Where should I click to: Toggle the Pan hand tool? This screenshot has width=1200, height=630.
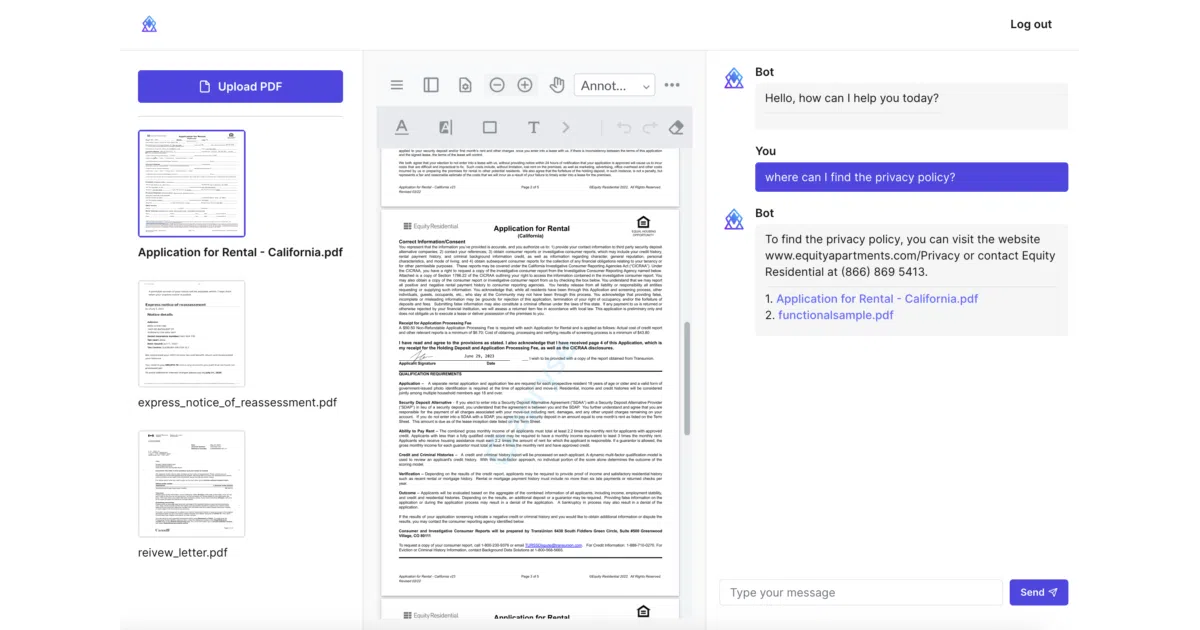[x=557, y=85]
